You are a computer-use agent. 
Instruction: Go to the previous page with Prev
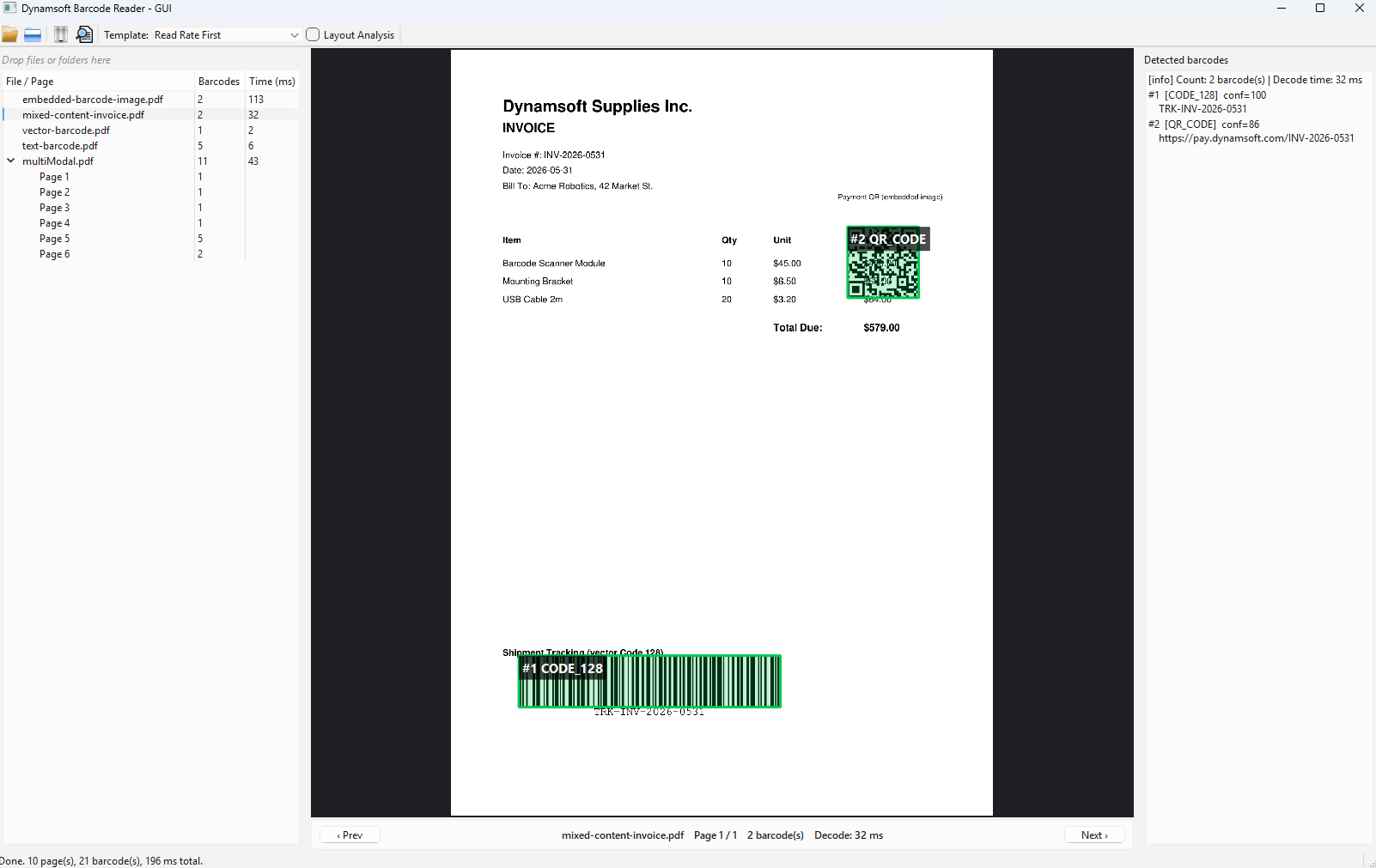click(350, 835)
